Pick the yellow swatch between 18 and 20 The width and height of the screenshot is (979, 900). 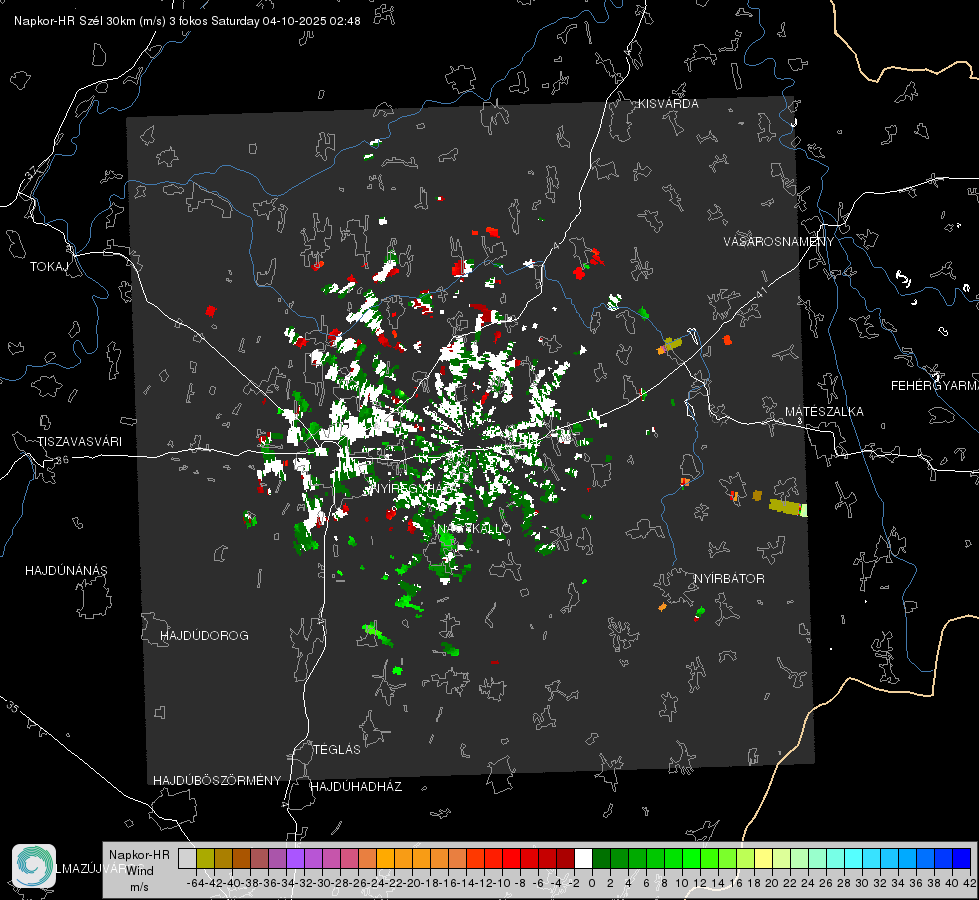[763, 858]
